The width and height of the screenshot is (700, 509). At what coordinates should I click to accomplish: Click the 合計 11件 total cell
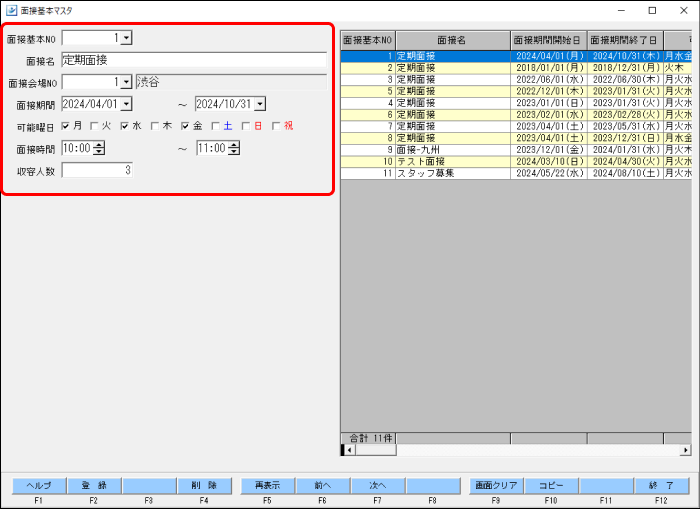[x=368, y=438]
